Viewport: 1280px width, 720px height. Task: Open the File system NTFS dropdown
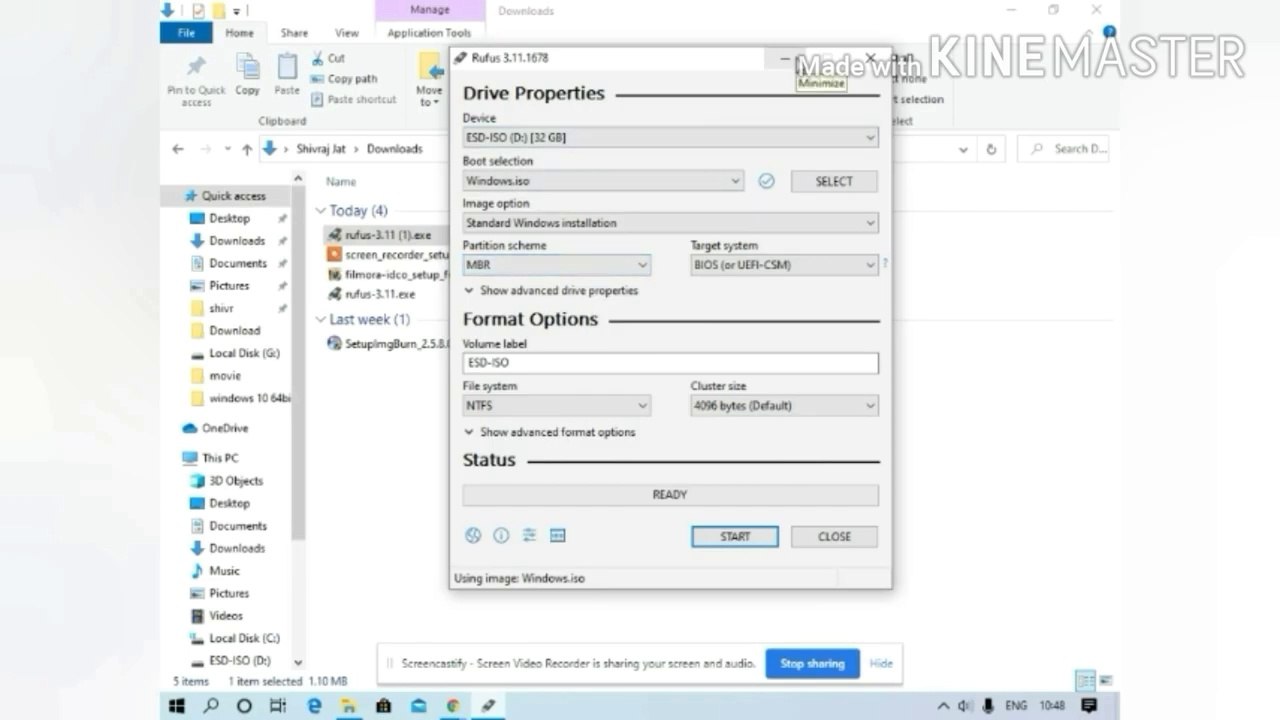pyautogui.click(x=557, y=405)
